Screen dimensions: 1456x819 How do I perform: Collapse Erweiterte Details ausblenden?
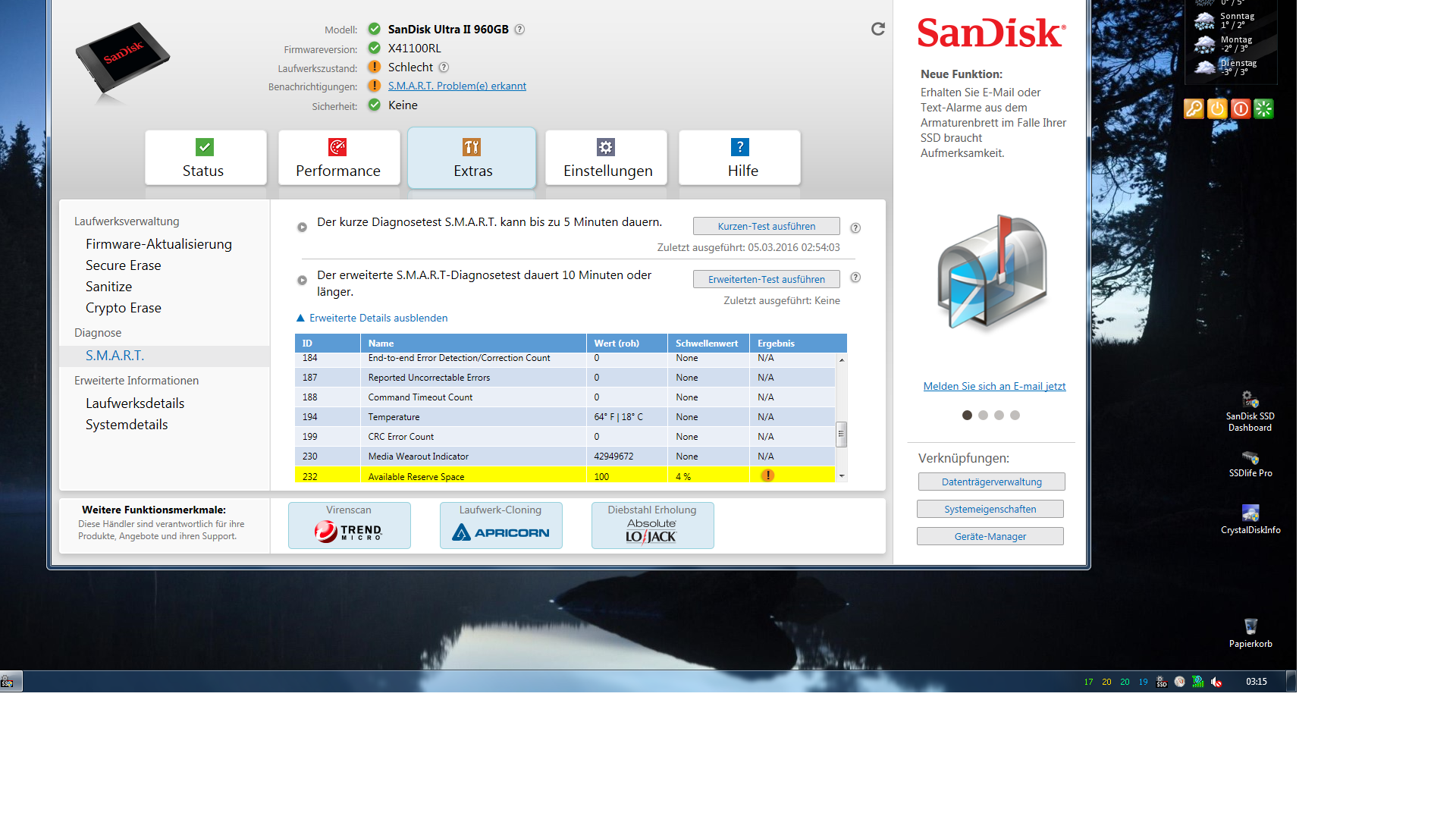coord(378,318)
